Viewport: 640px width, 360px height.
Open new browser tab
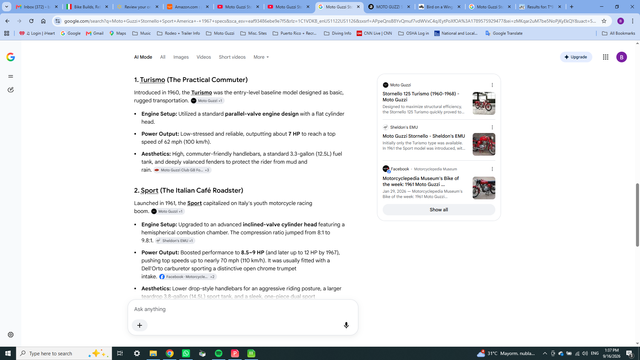[x=571, y=7]
